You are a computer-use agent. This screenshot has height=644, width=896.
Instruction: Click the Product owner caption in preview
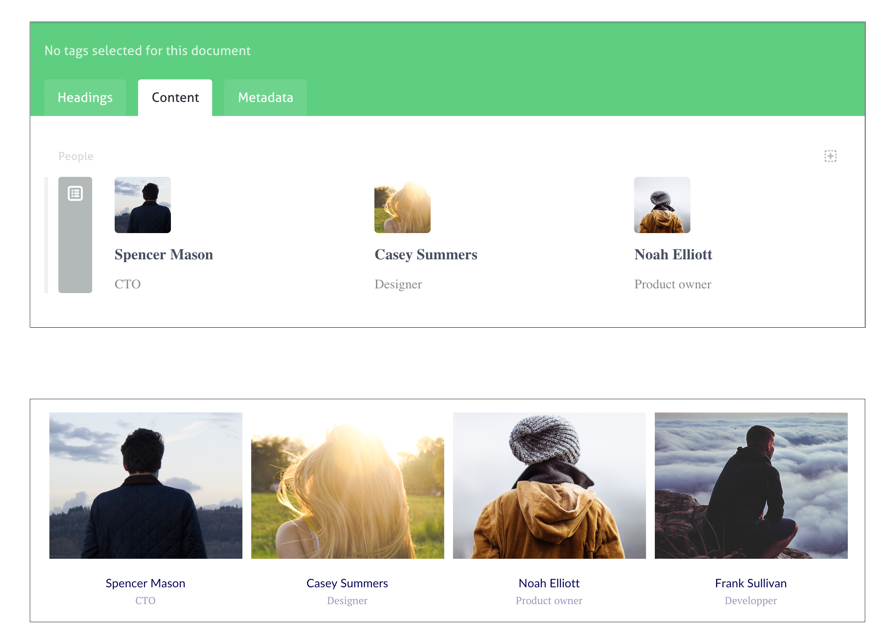[549, 601]
